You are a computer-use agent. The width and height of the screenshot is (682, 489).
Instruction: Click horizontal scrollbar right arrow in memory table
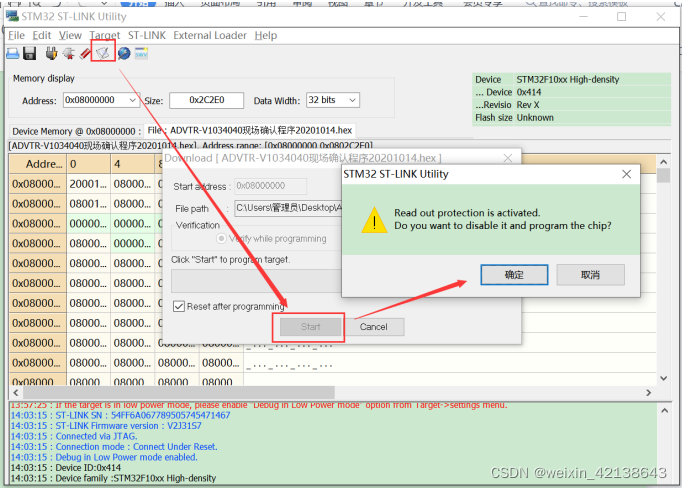(x=649, y=392)
